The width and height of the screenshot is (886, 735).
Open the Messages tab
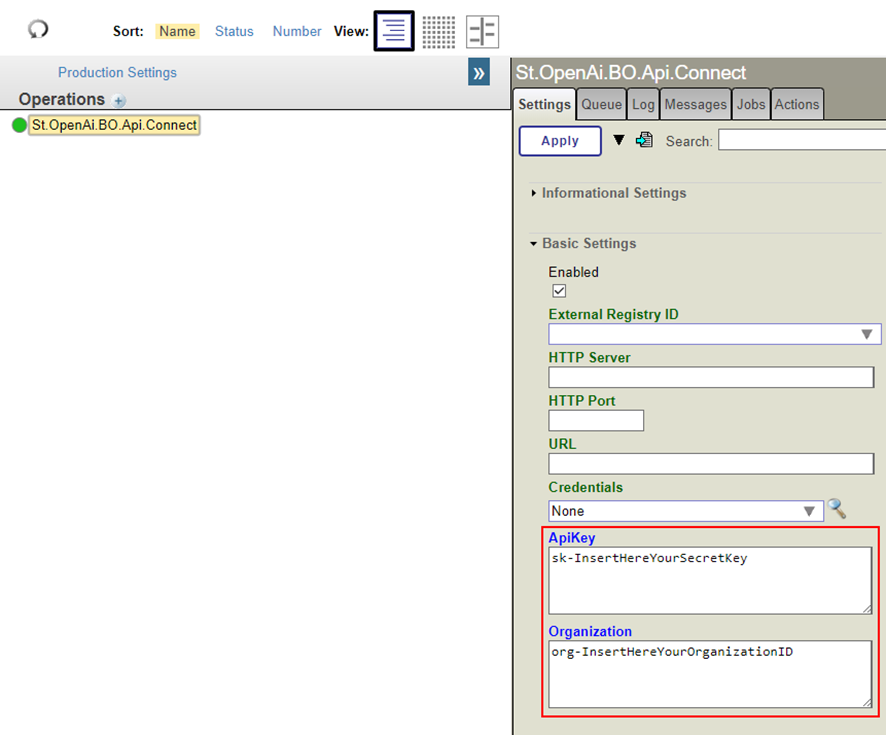tap(695, 104)
